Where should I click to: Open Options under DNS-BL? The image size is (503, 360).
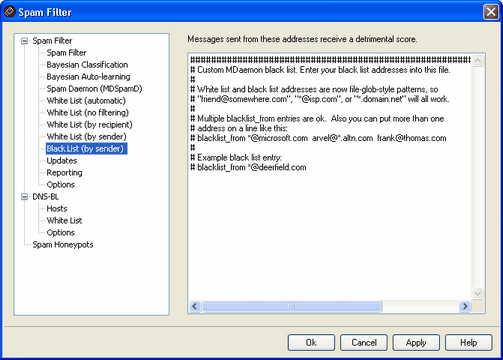tap(60, 233)
